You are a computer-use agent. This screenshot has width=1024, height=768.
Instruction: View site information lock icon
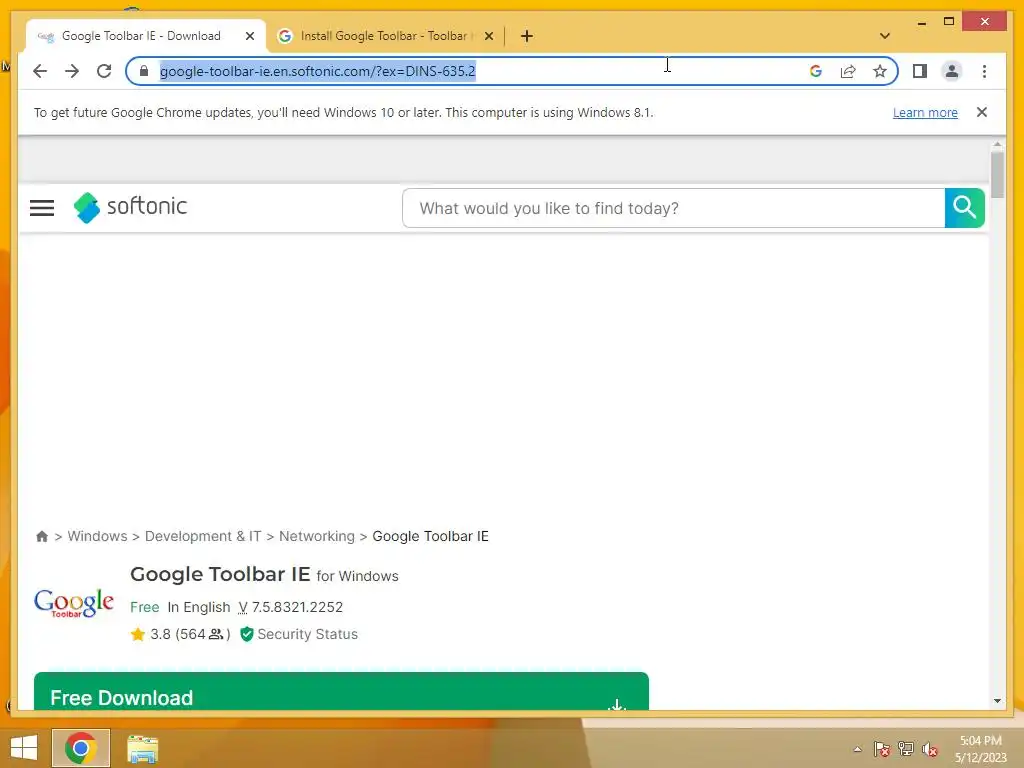[x=144, y=71]
